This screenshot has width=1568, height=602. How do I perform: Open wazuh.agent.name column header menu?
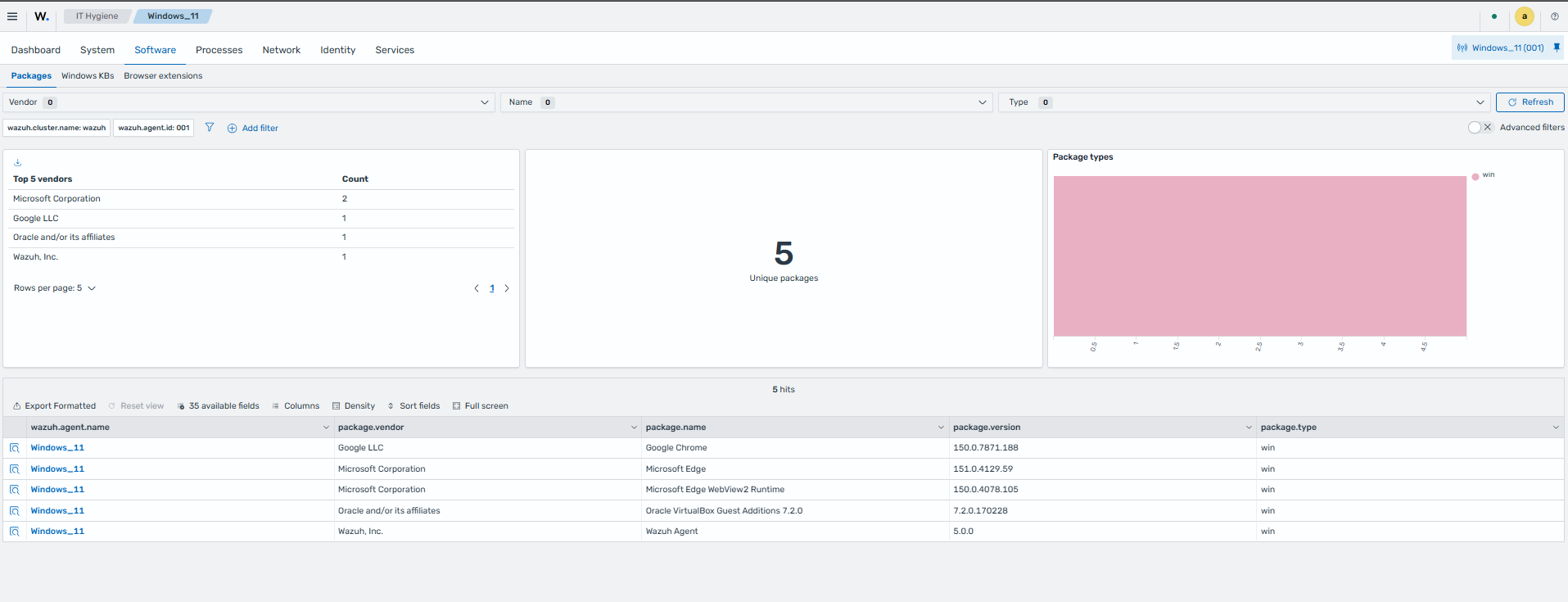coord(326,428)
